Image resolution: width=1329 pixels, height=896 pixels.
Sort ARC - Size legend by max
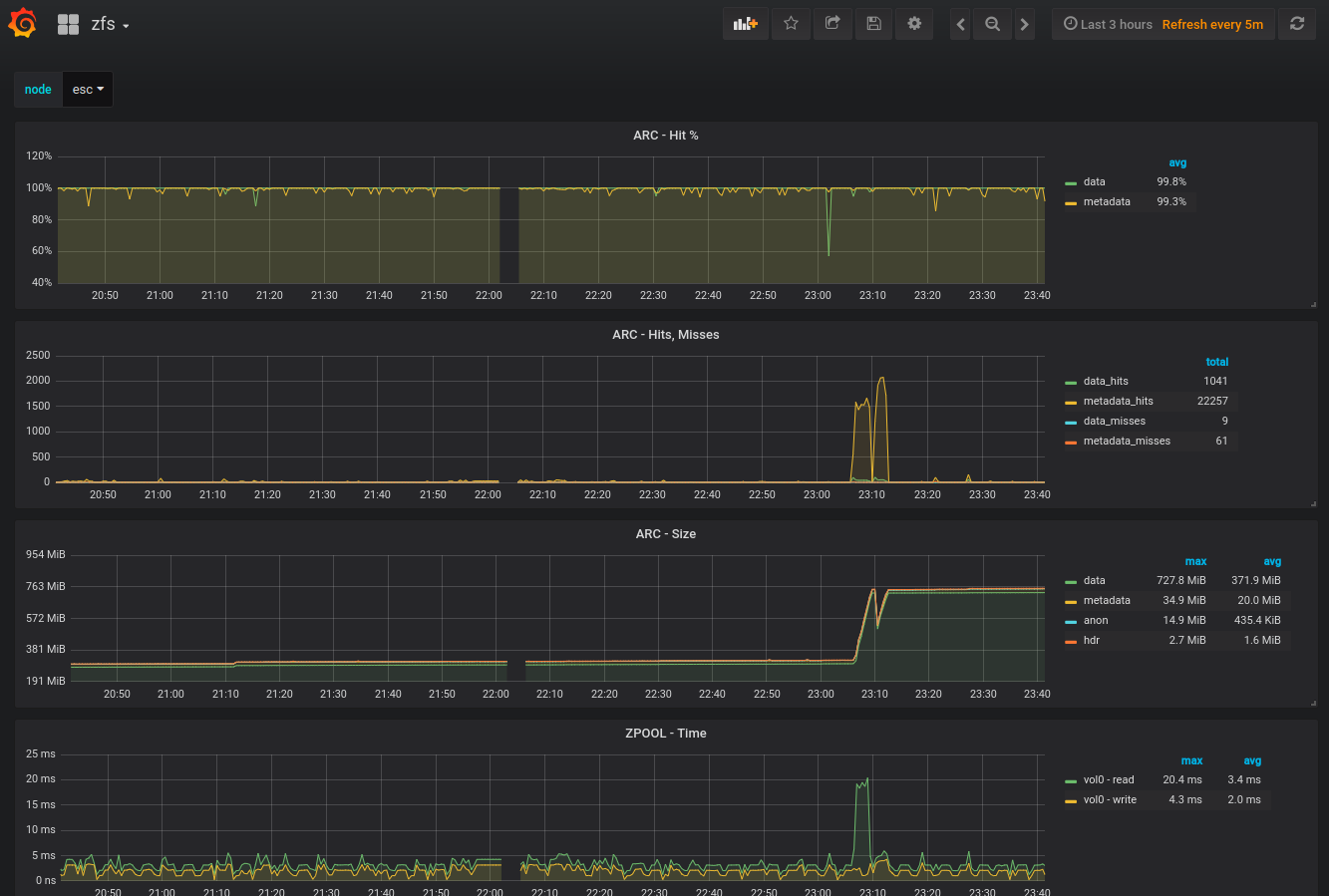coord(1194,561)
